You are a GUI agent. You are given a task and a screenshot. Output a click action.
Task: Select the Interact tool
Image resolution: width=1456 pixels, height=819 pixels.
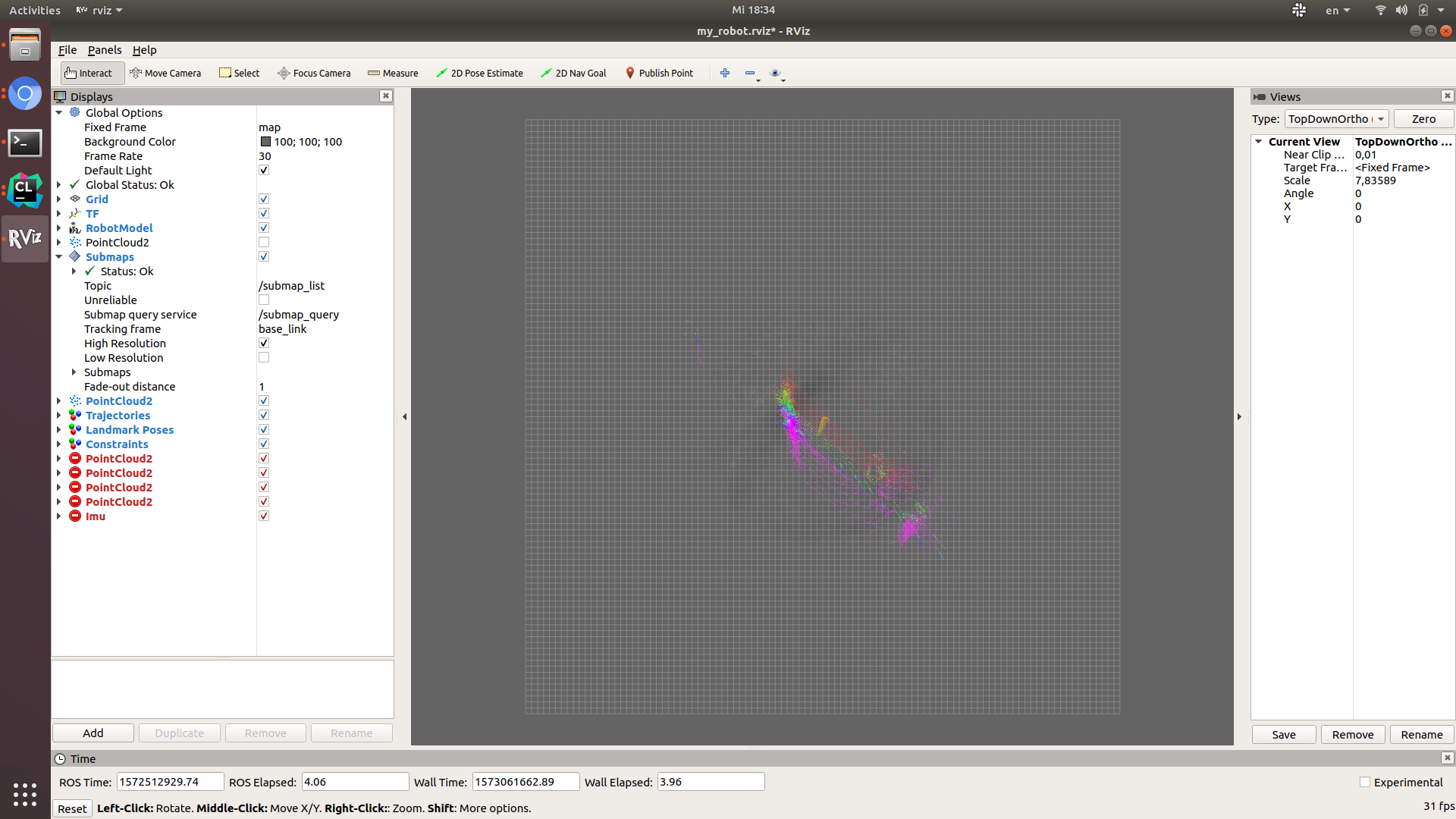pyautogui.click(x=89, y=73)
